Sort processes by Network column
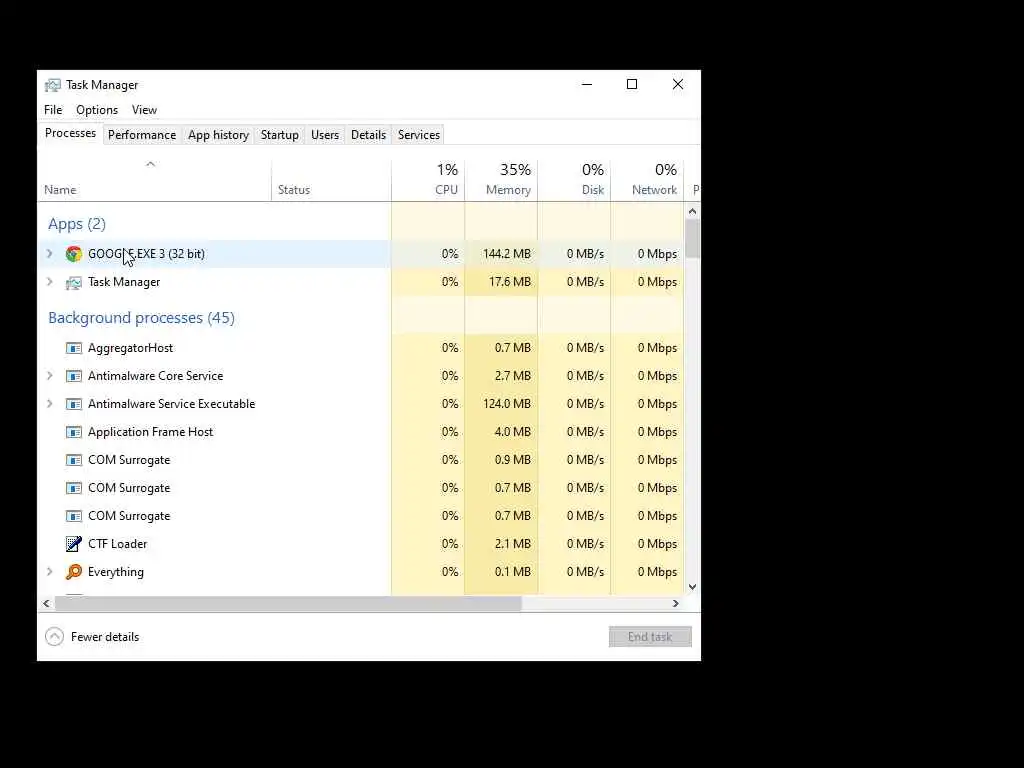The width and height of the screenshot is (1024, 768). pos(647,180)
